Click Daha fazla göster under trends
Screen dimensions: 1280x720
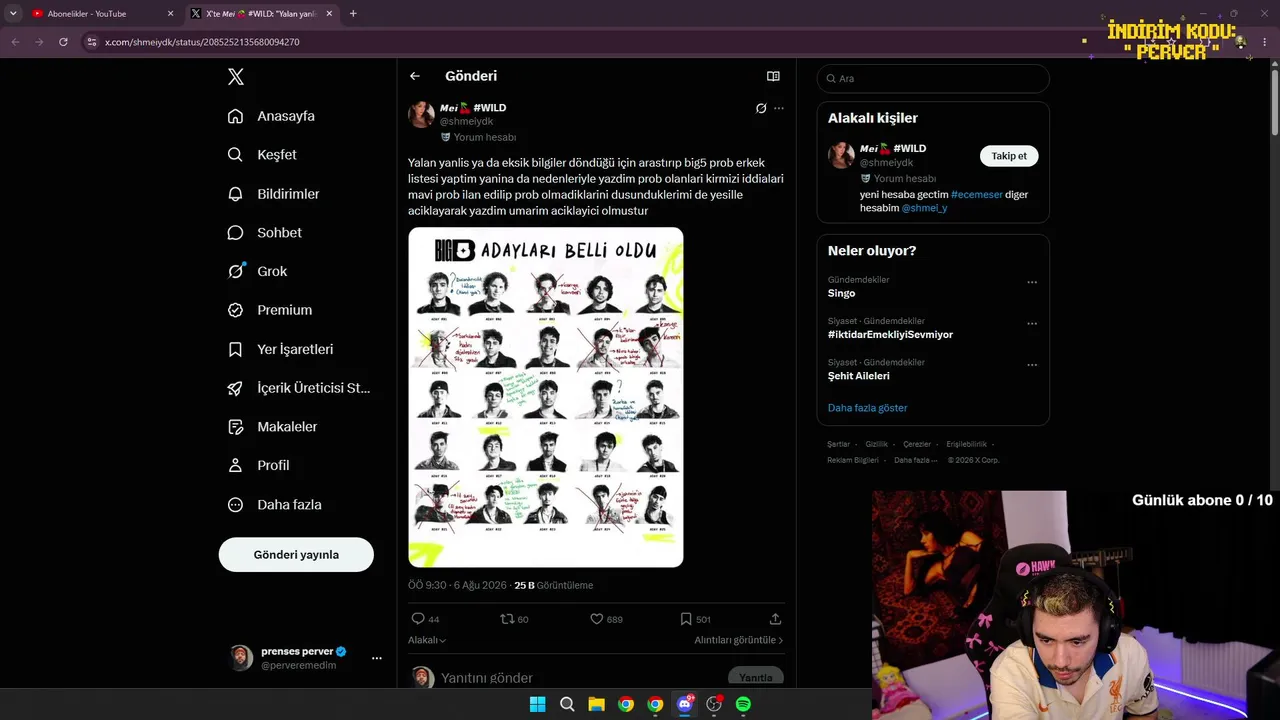pyautogui.click(x=868, y=408)
